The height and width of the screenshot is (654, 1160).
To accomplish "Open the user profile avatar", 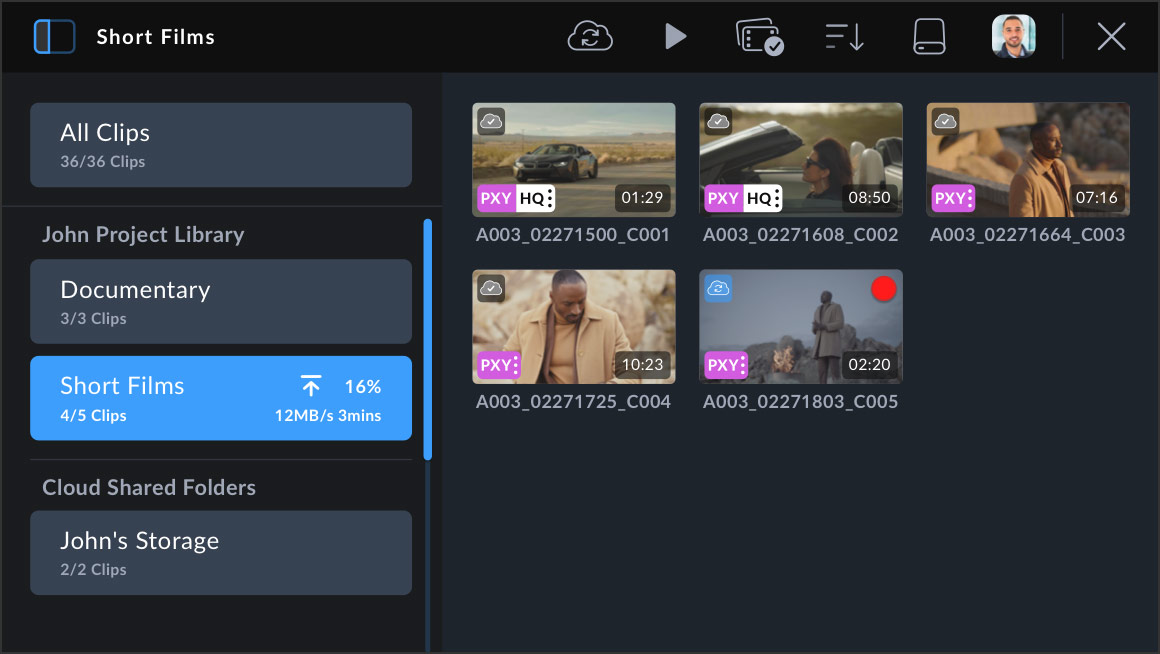I will (1013, 37).
